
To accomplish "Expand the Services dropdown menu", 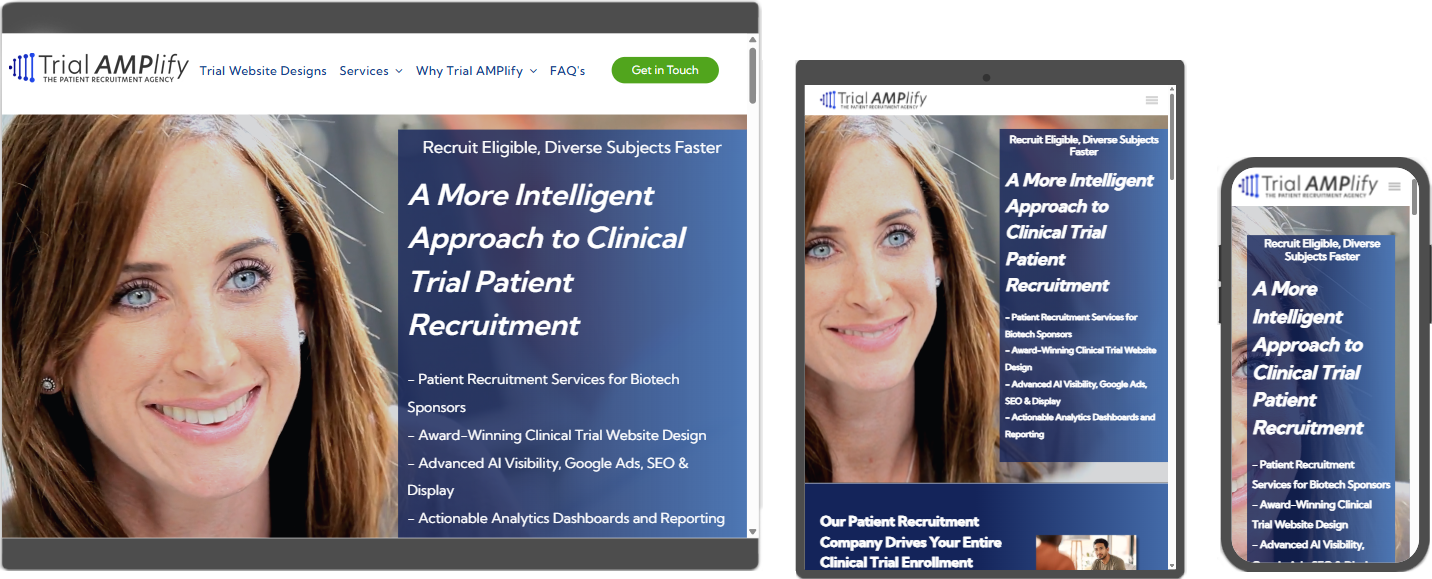I will coord(371,71).
